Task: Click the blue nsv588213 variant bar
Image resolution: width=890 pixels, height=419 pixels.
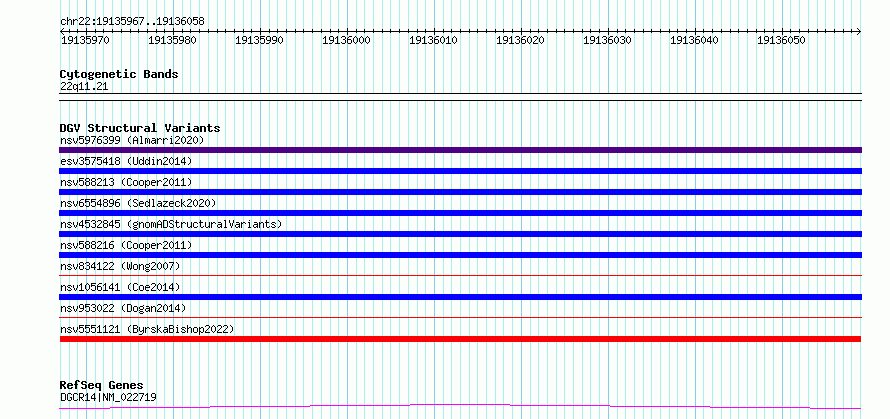Action: click(x=460, y=192)
